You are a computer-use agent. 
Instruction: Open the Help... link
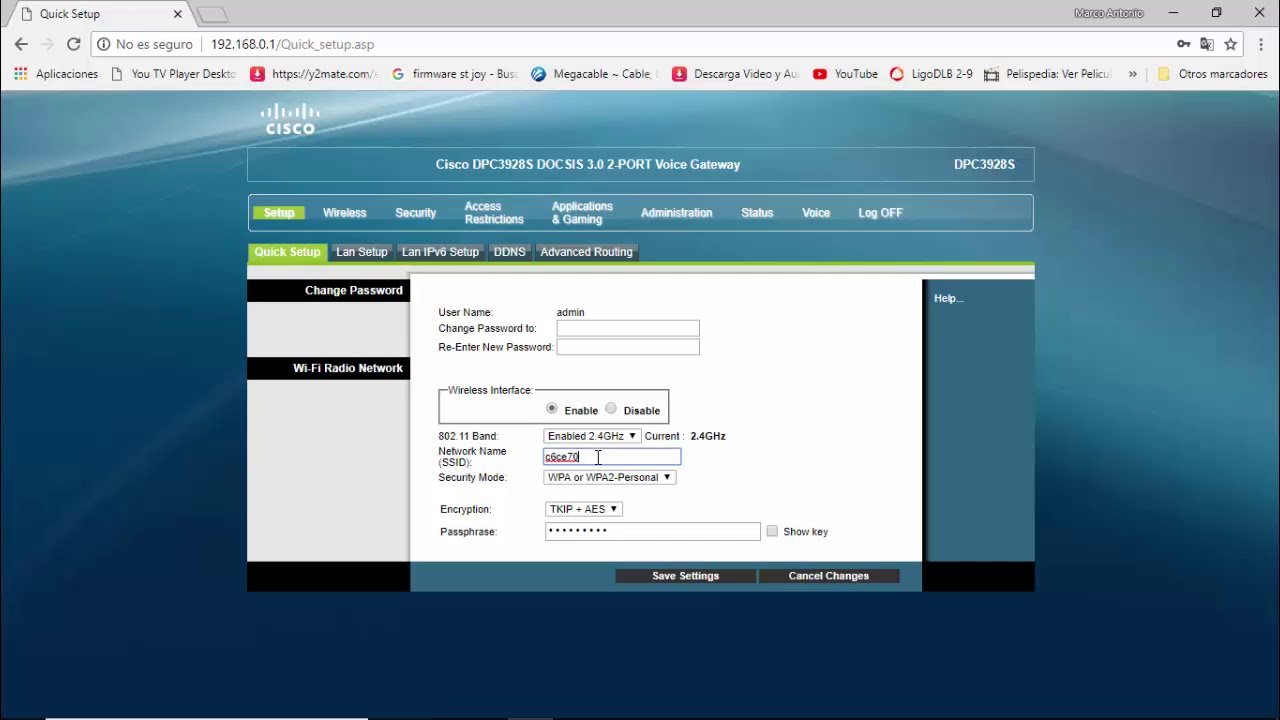coord(949,298)
